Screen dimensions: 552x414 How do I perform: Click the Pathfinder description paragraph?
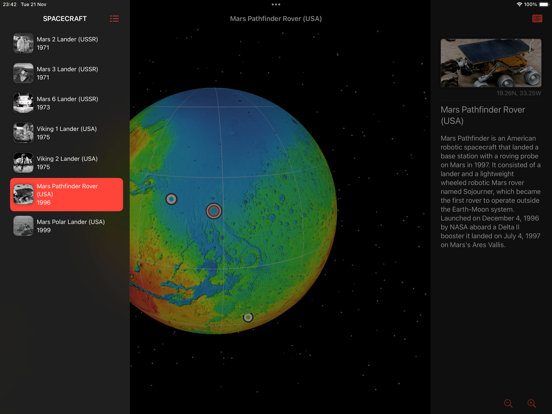[x=491, y=192]
